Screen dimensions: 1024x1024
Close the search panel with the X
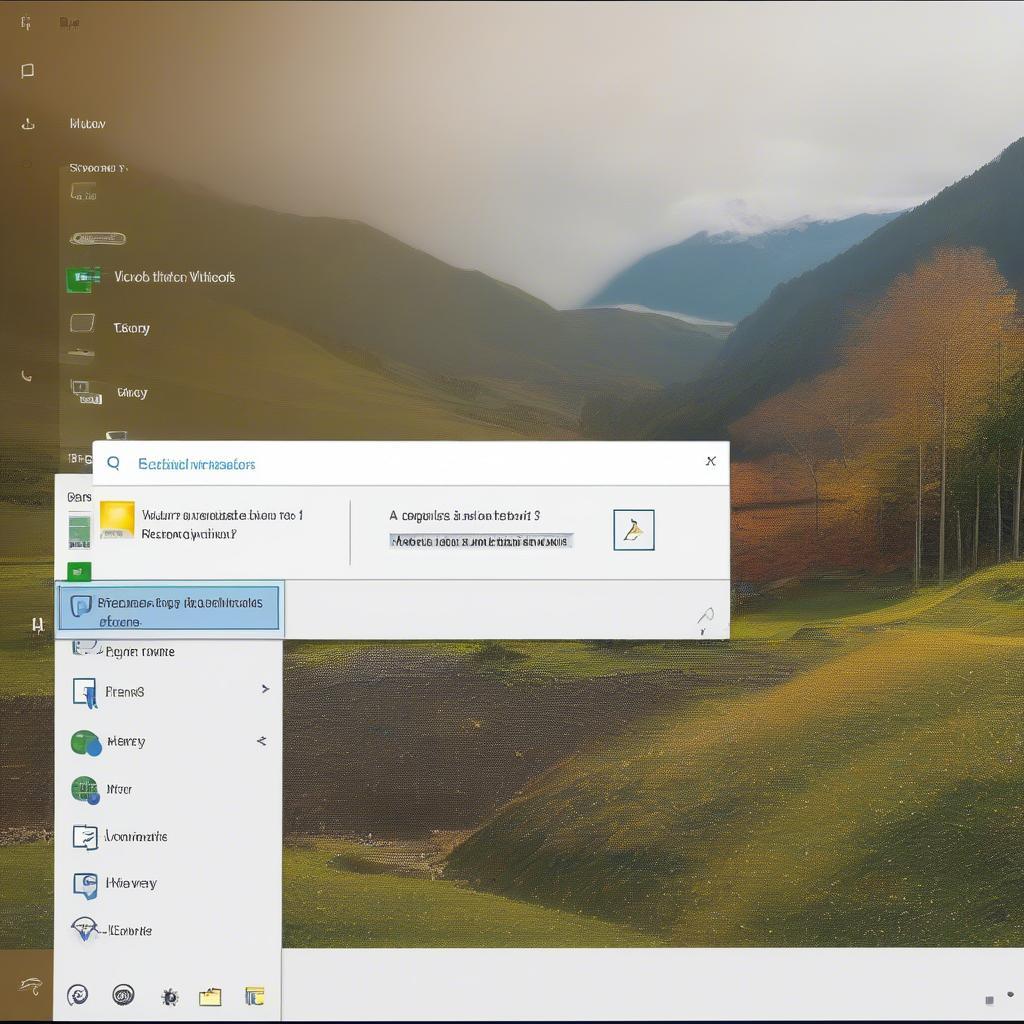[711, 461]
